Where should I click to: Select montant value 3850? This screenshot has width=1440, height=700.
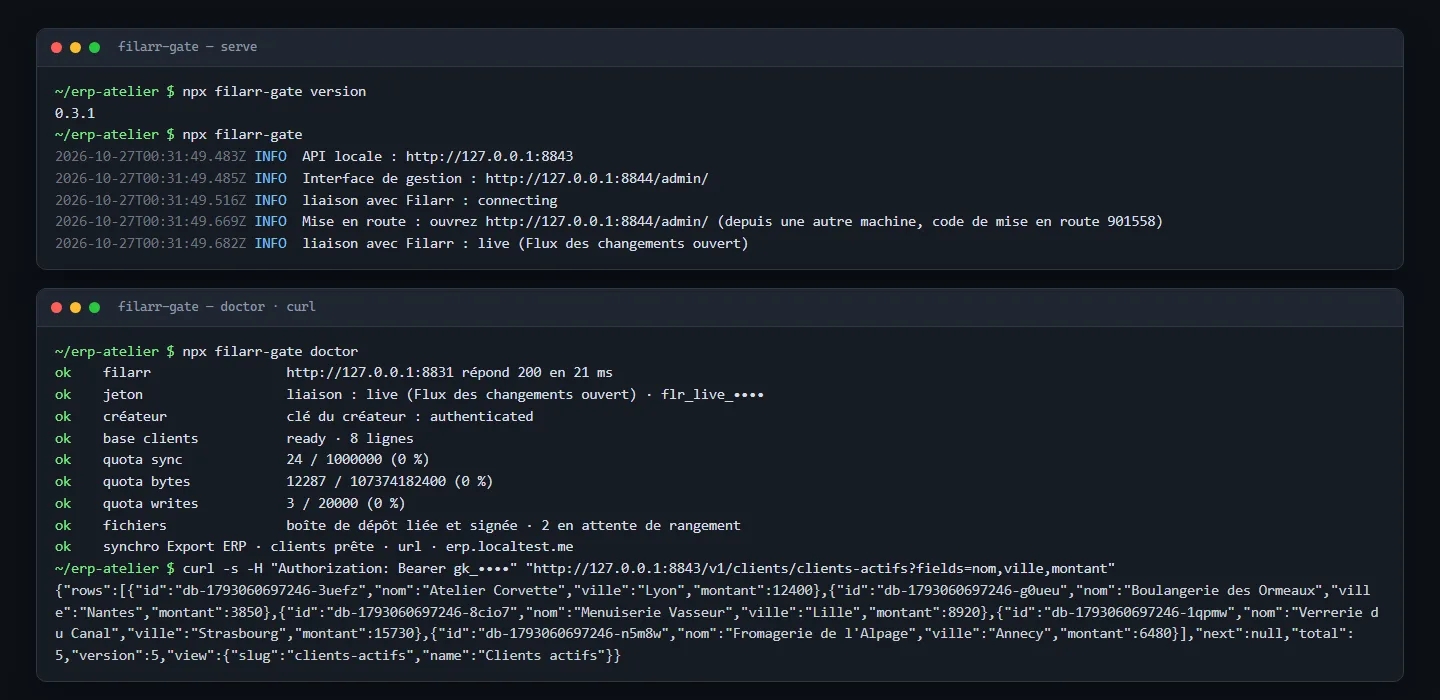pos(246,612)
